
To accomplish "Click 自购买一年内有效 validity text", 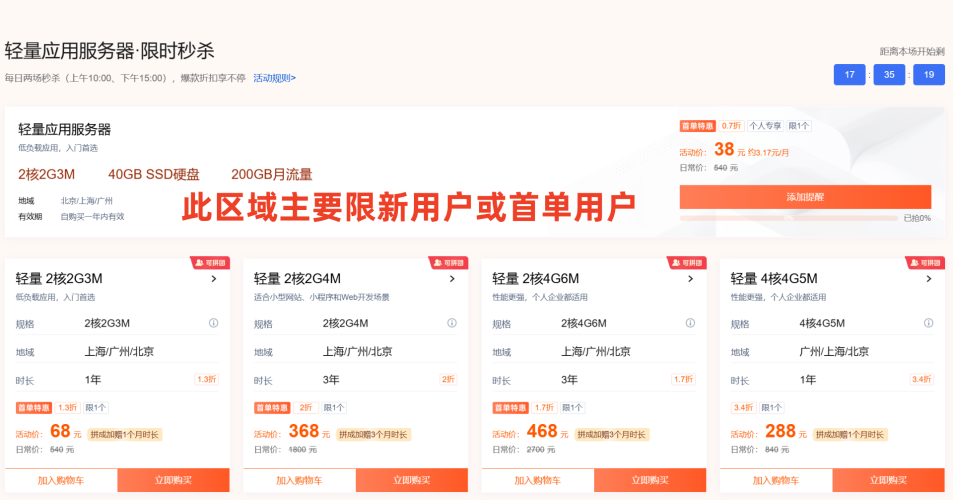I will [92, 216].
